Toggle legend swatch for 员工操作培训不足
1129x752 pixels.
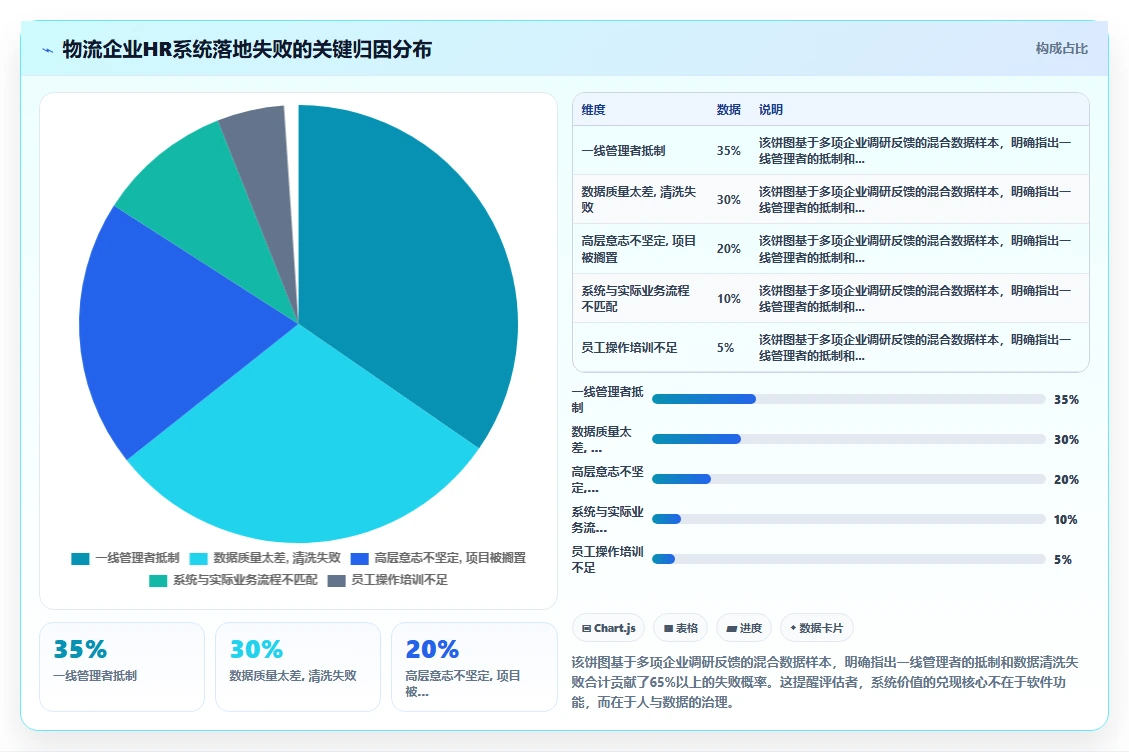(336, 581)
